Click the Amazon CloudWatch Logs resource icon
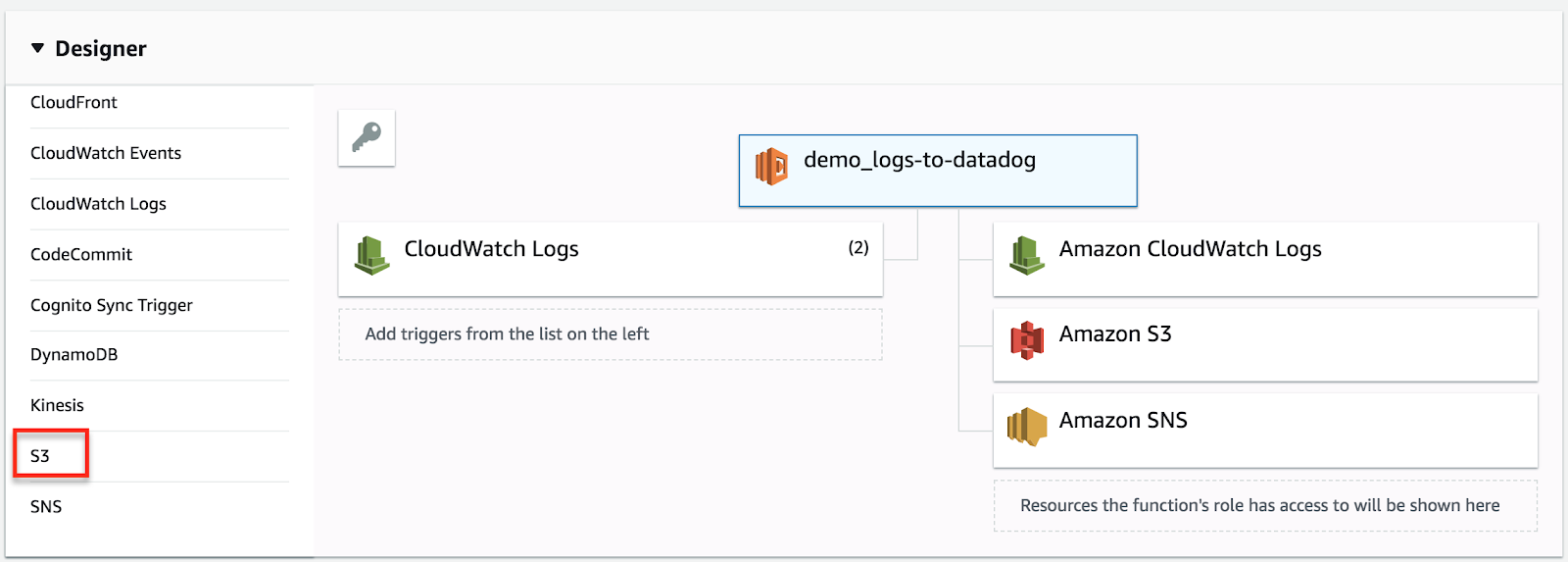This screenshot has height=562, width=1568. pos(1026,255)
